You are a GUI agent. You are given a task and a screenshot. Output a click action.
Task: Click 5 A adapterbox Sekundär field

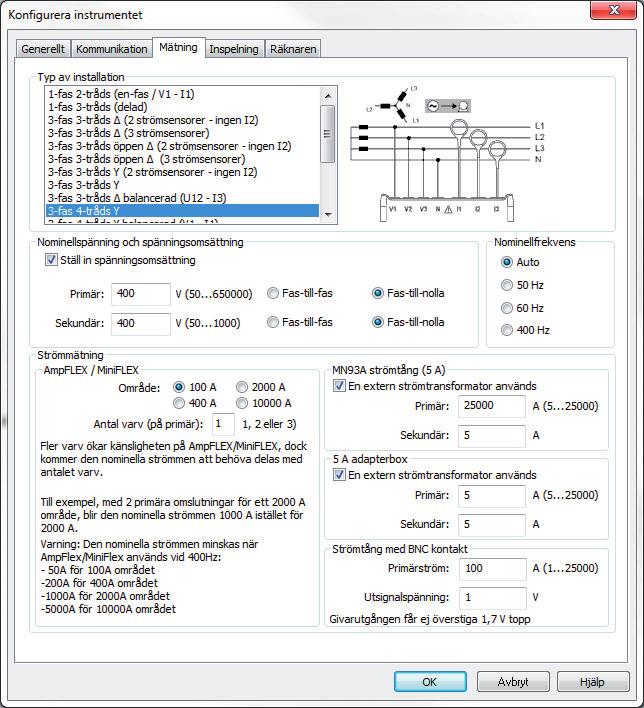[x=492, y=525]
